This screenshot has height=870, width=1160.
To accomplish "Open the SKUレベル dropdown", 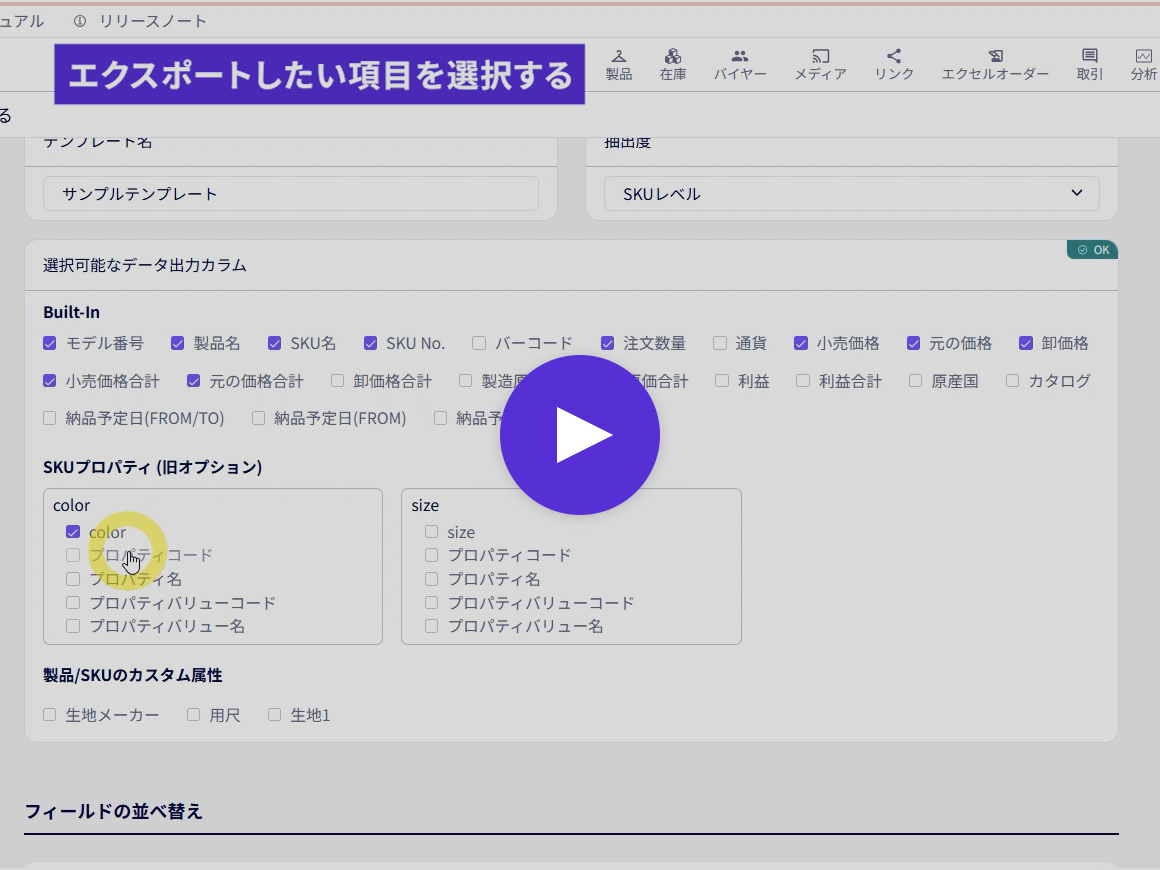I will click(852, 194).
